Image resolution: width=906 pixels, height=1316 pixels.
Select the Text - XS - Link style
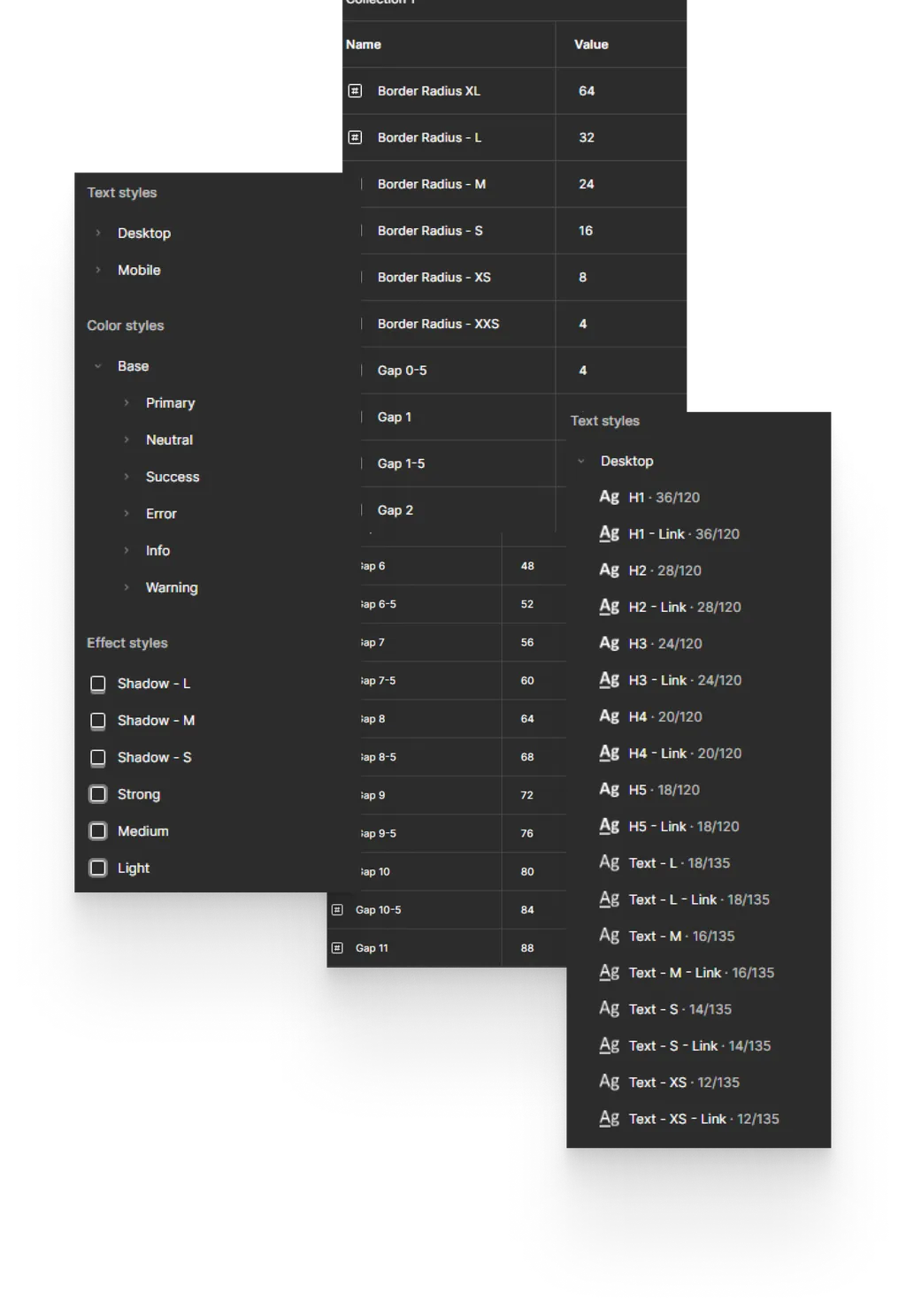tap(703, 1118)
